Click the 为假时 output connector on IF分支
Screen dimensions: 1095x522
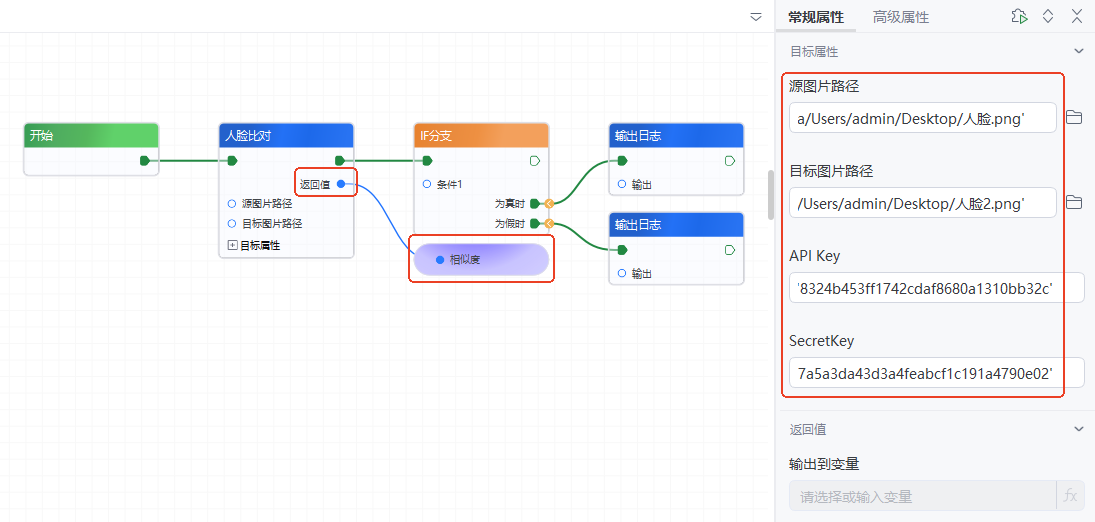pos(536,223)
